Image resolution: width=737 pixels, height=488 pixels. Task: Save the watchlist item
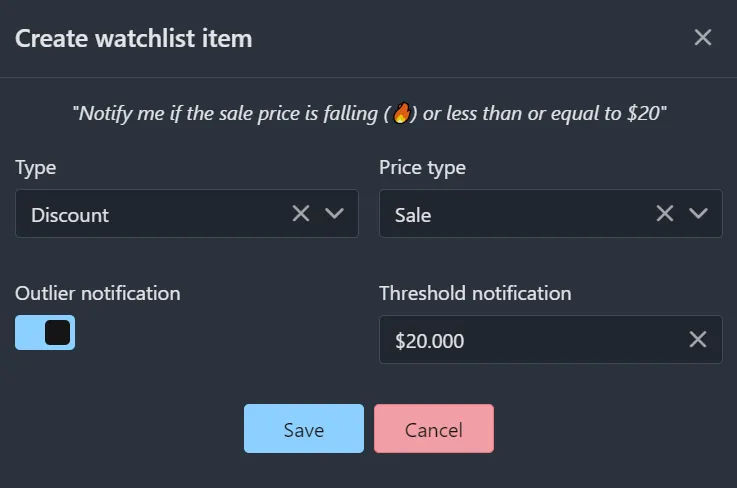304,428
